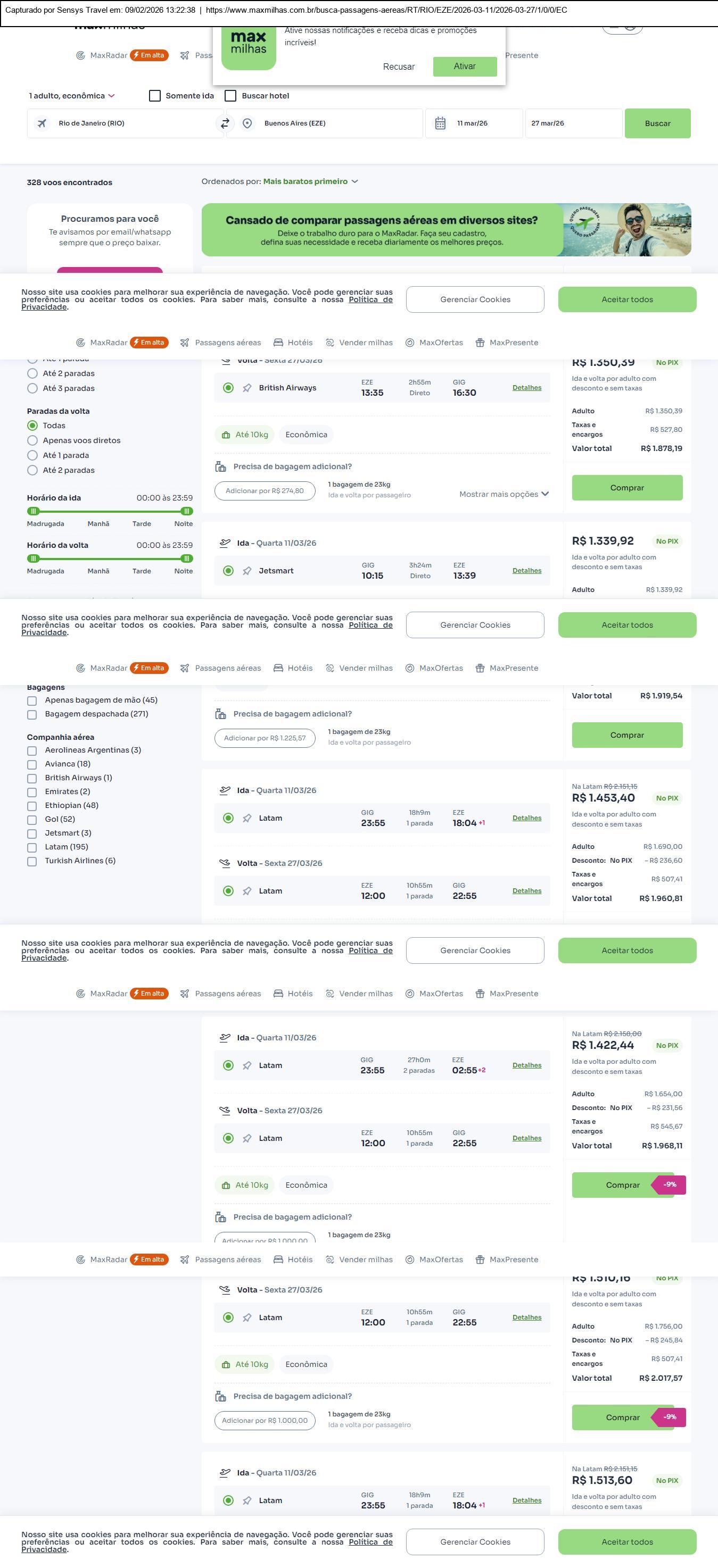Click the green 'Até 10kg' baggage badge
Screen dimensions: 718x1568
point(245,435)
